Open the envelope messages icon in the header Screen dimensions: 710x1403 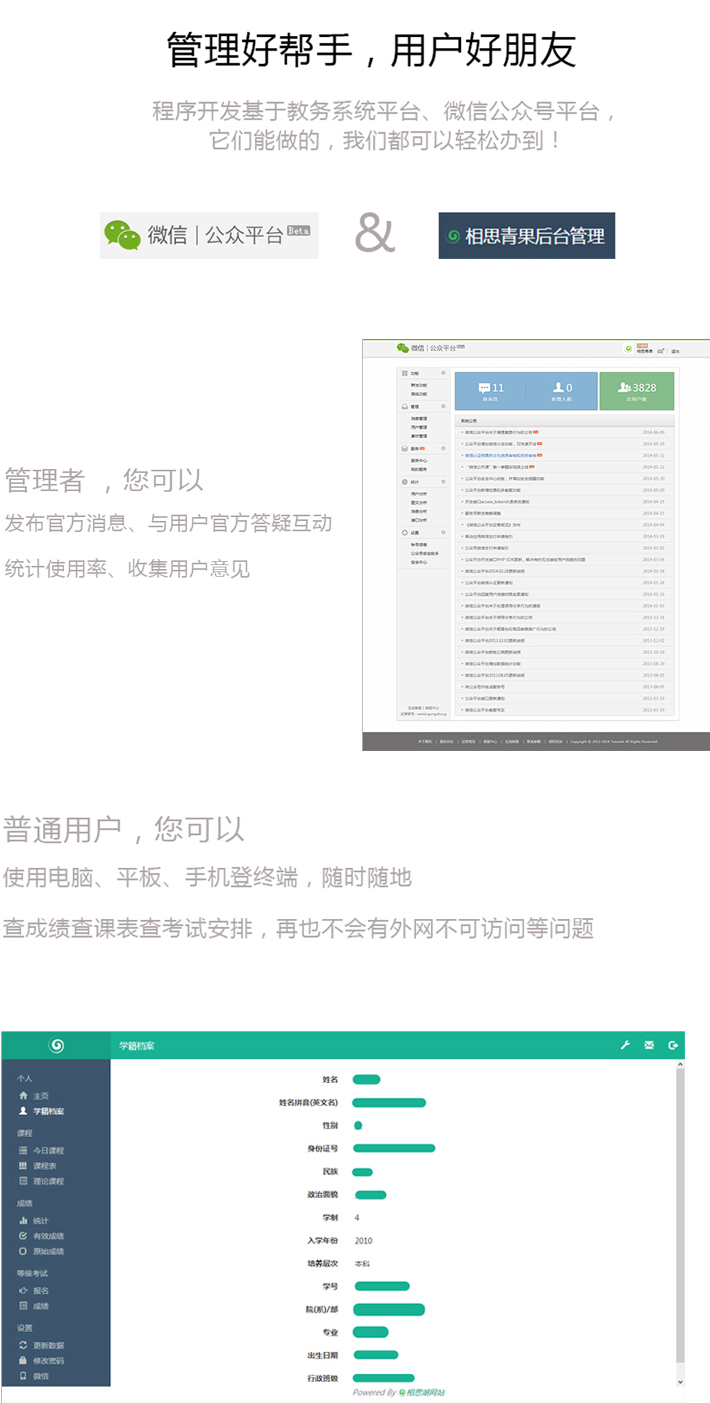point(649,1045)
